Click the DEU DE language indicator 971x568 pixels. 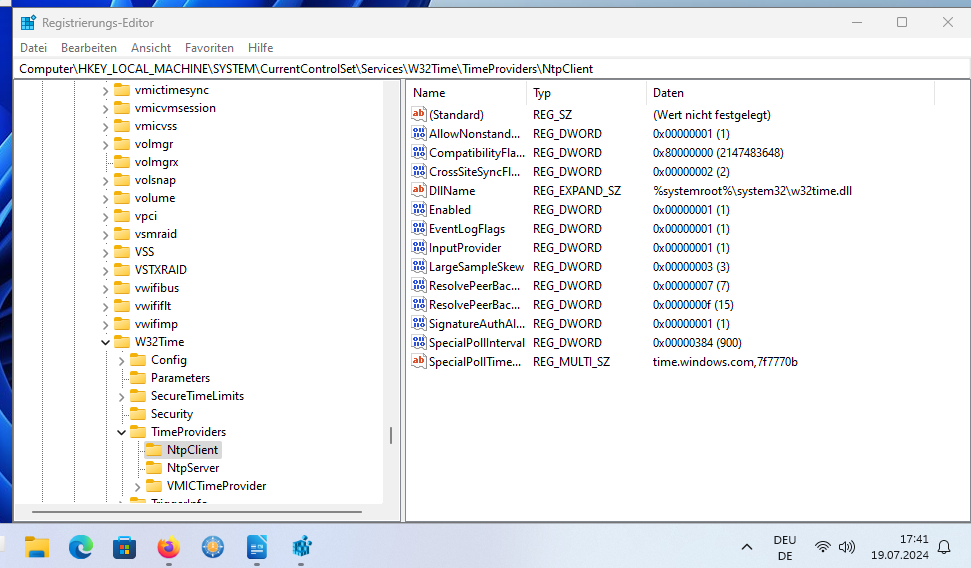point(785,548)
